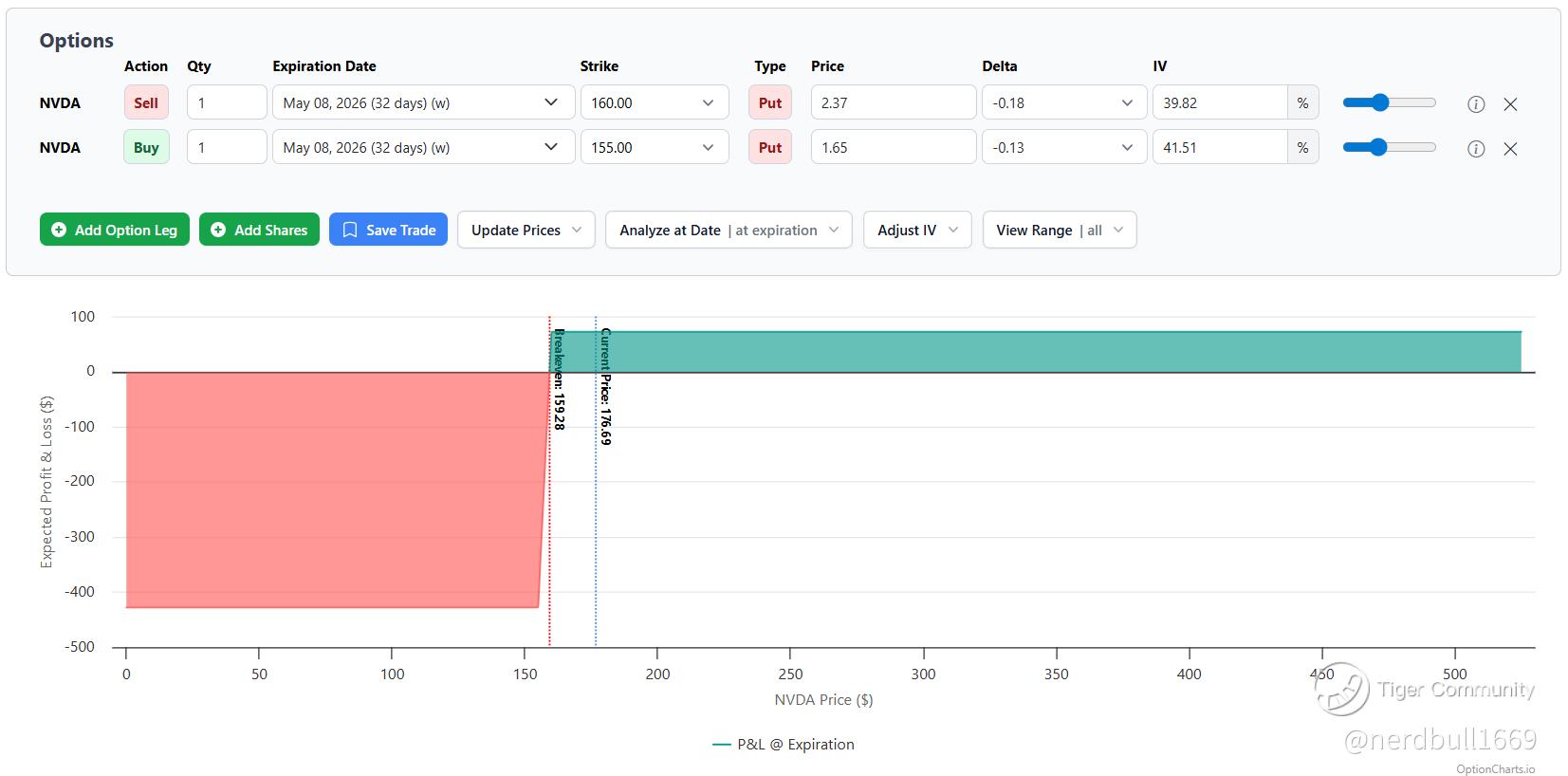Click the plus icon on Add Option Leg

coord(59,230)
